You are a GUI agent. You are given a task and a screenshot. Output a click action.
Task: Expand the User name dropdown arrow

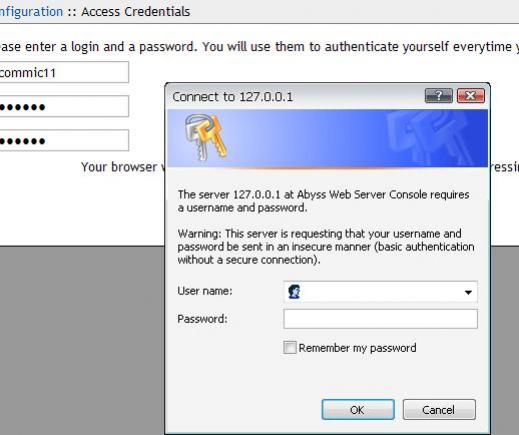[468, 292]
